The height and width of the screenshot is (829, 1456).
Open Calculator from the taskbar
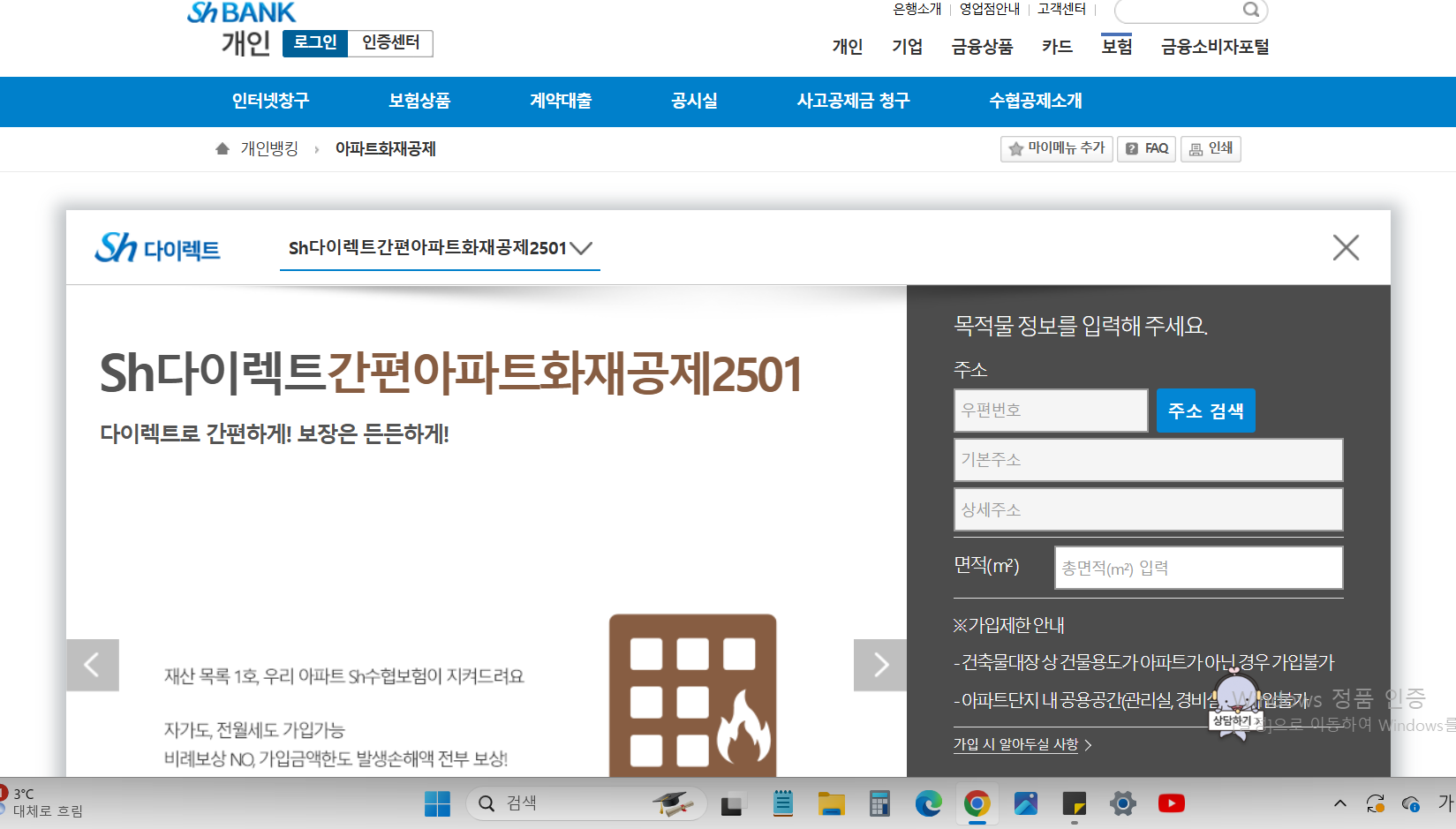879,803
